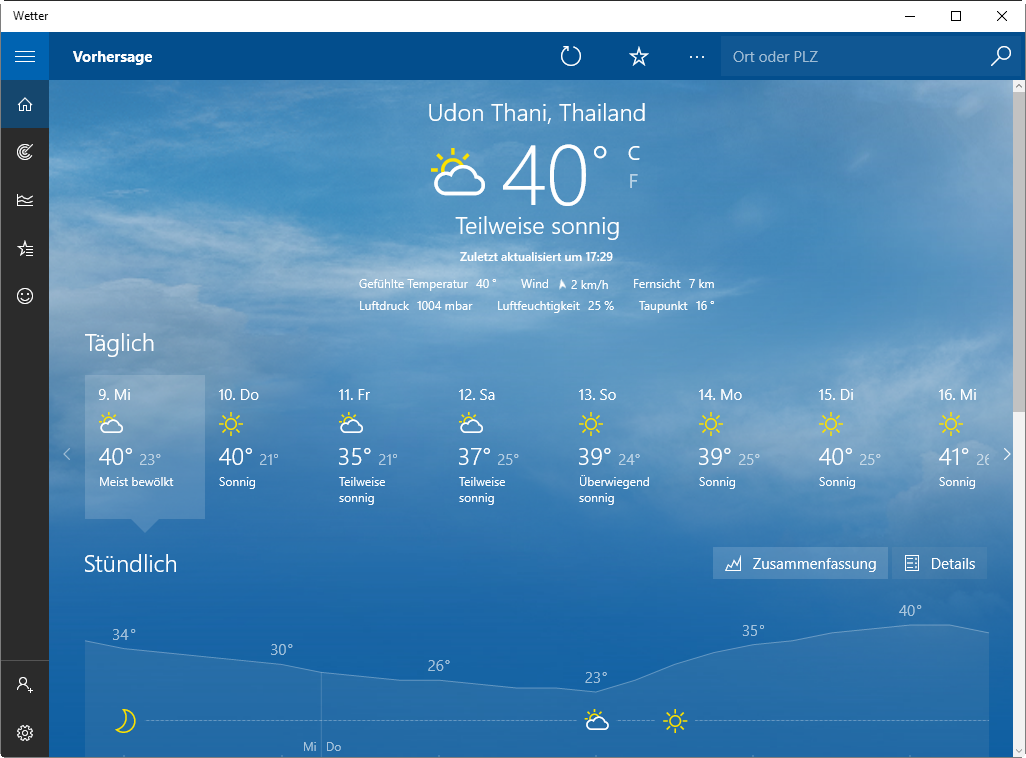Open the feedback smiley page
This screenshot has width=1026, height=758.
point(25,296)
